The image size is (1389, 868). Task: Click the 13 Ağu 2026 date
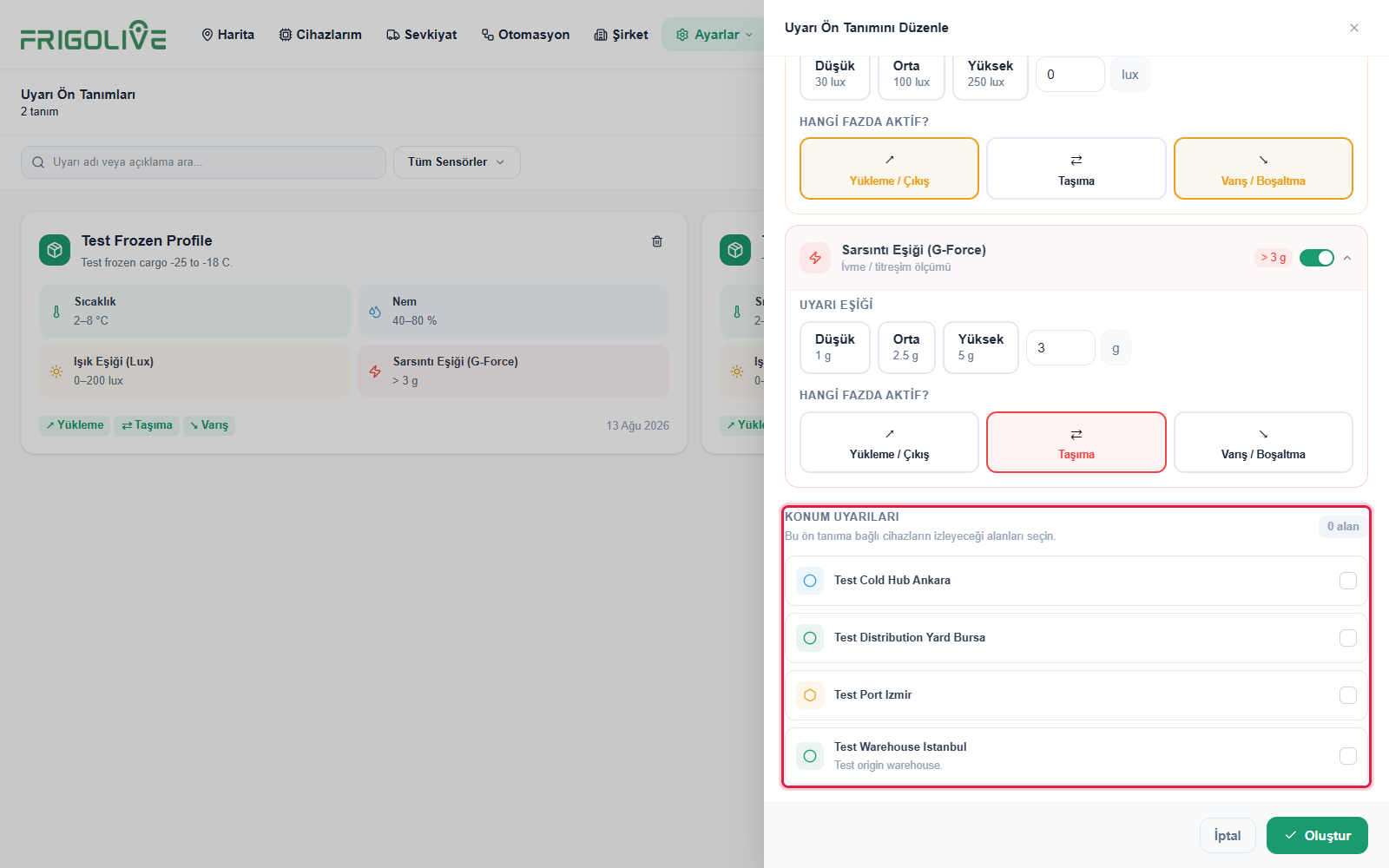(x=637, y=426)
